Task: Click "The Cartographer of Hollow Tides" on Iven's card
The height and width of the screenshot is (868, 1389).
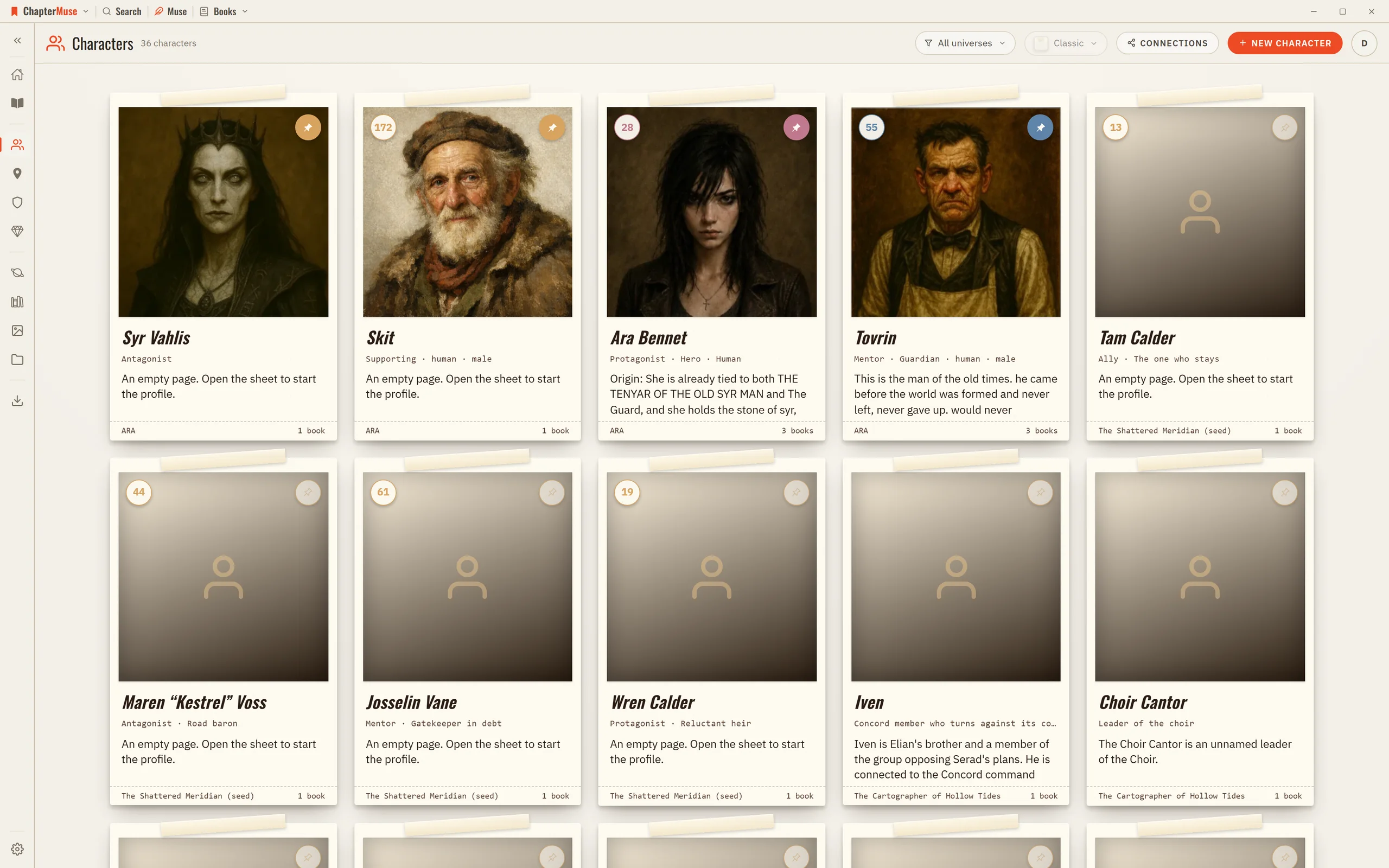Action: point(927,796)
